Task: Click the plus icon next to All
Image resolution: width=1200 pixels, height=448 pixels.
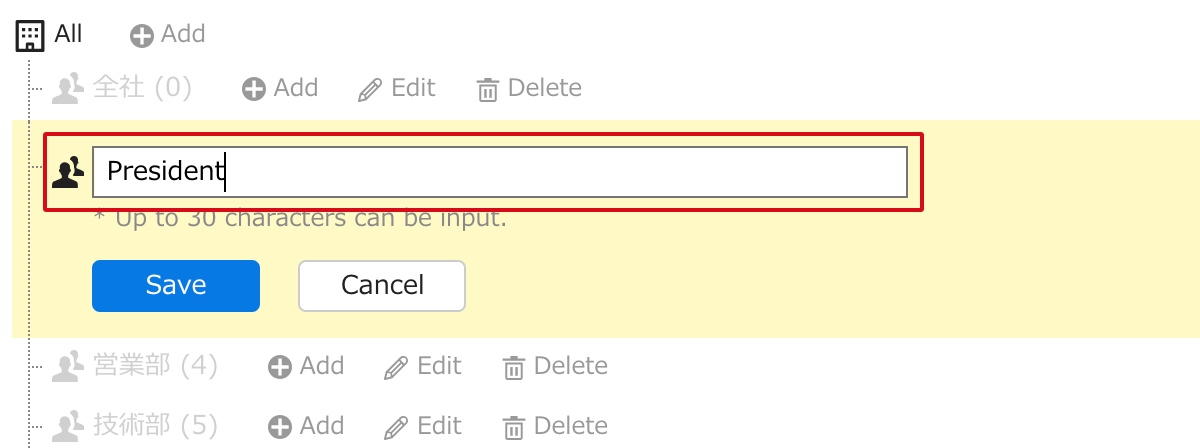Action: [142, 36]
